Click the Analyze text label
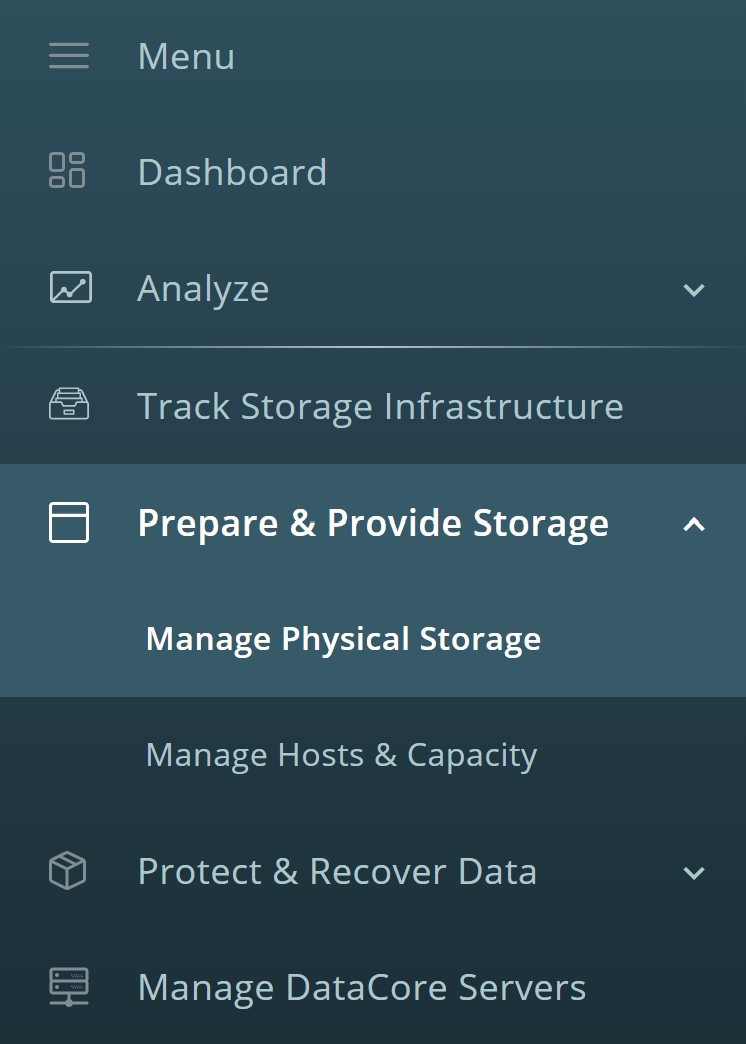The height and width of the screenshot is (1044, 746). coord(203,289)
